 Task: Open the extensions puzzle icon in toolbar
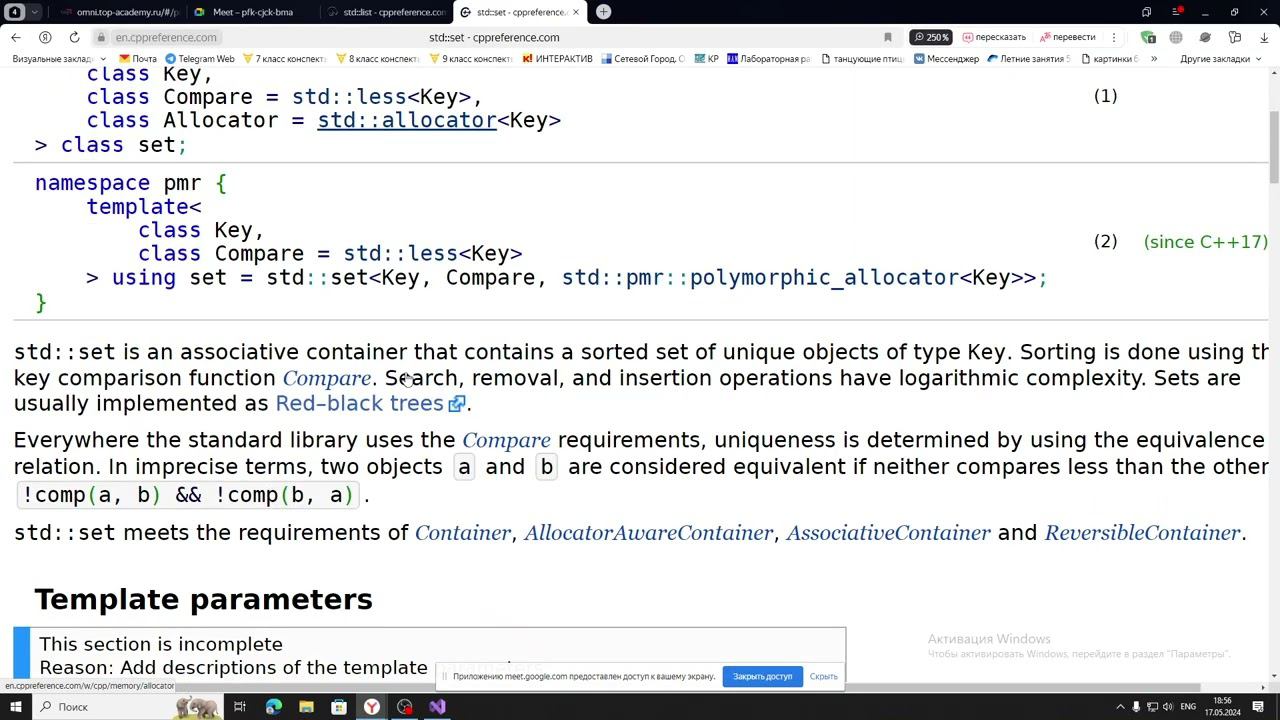point(1235,37)
